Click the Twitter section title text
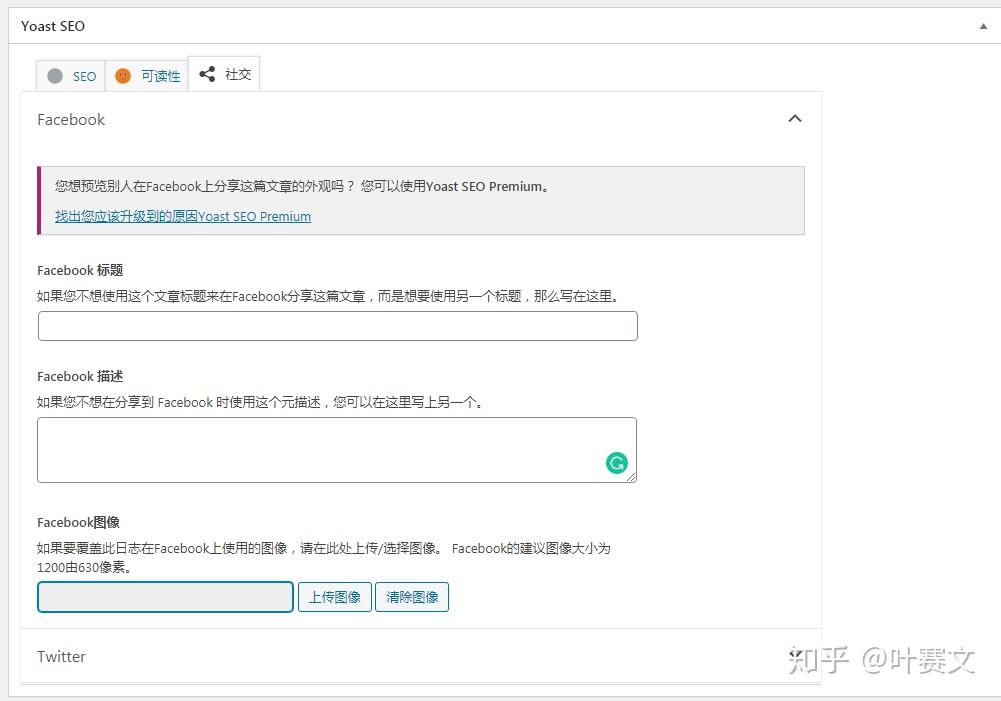 pos(61,656)
